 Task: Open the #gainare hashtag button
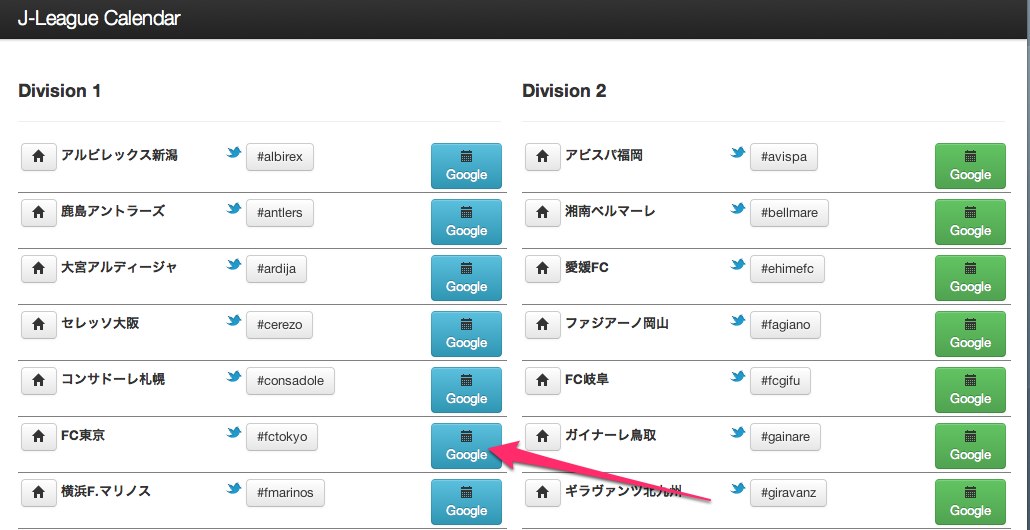(786, 436)
